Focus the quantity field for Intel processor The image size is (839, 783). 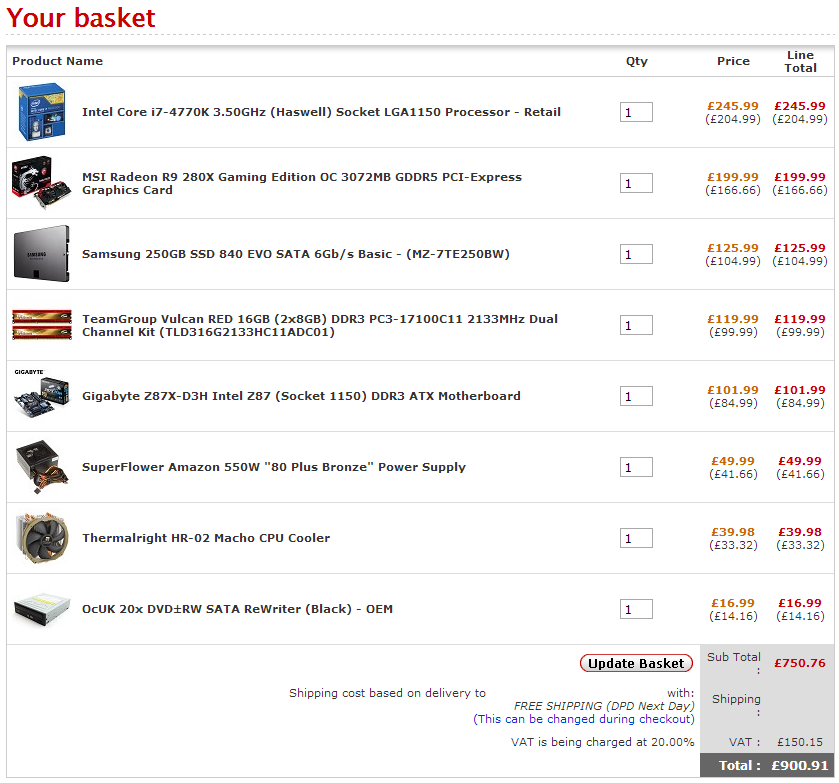[636, 113]
